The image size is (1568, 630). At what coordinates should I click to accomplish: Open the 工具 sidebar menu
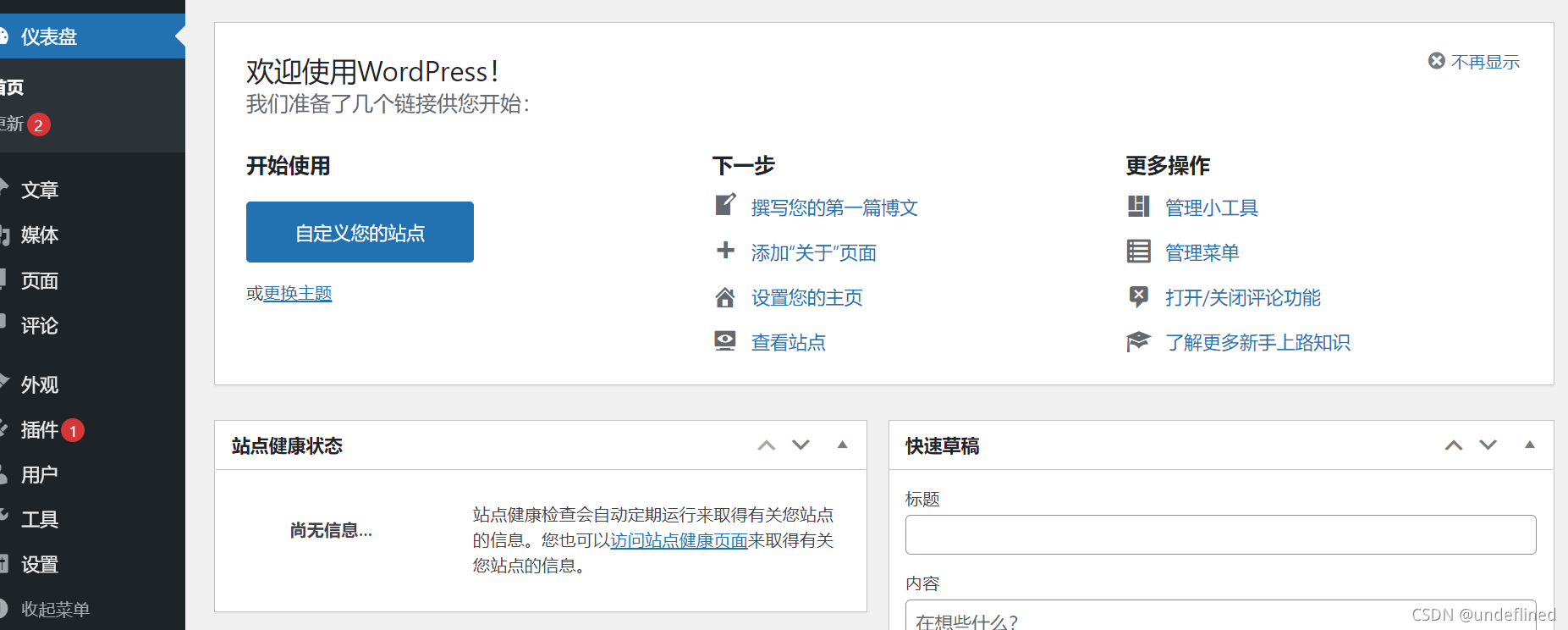click(x=92, y=519)
